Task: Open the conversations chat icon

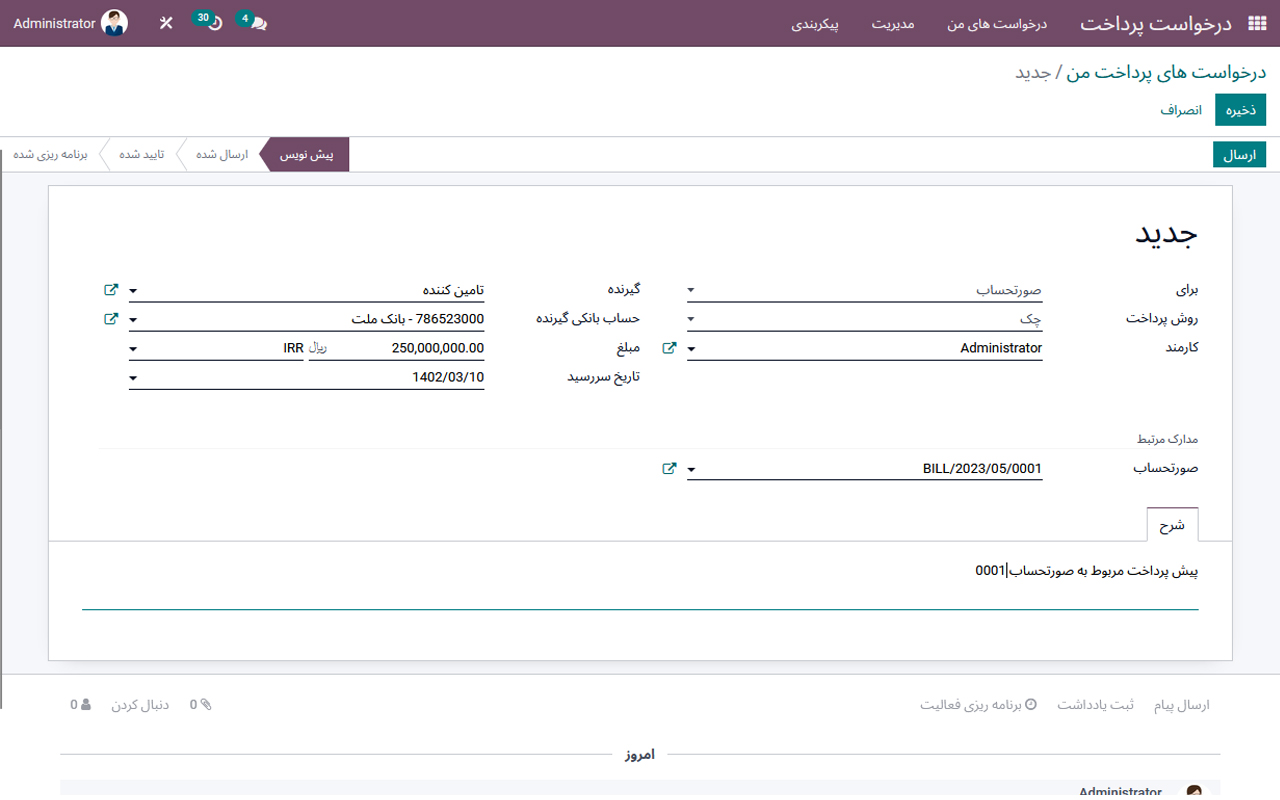Action: pos(258,23)
